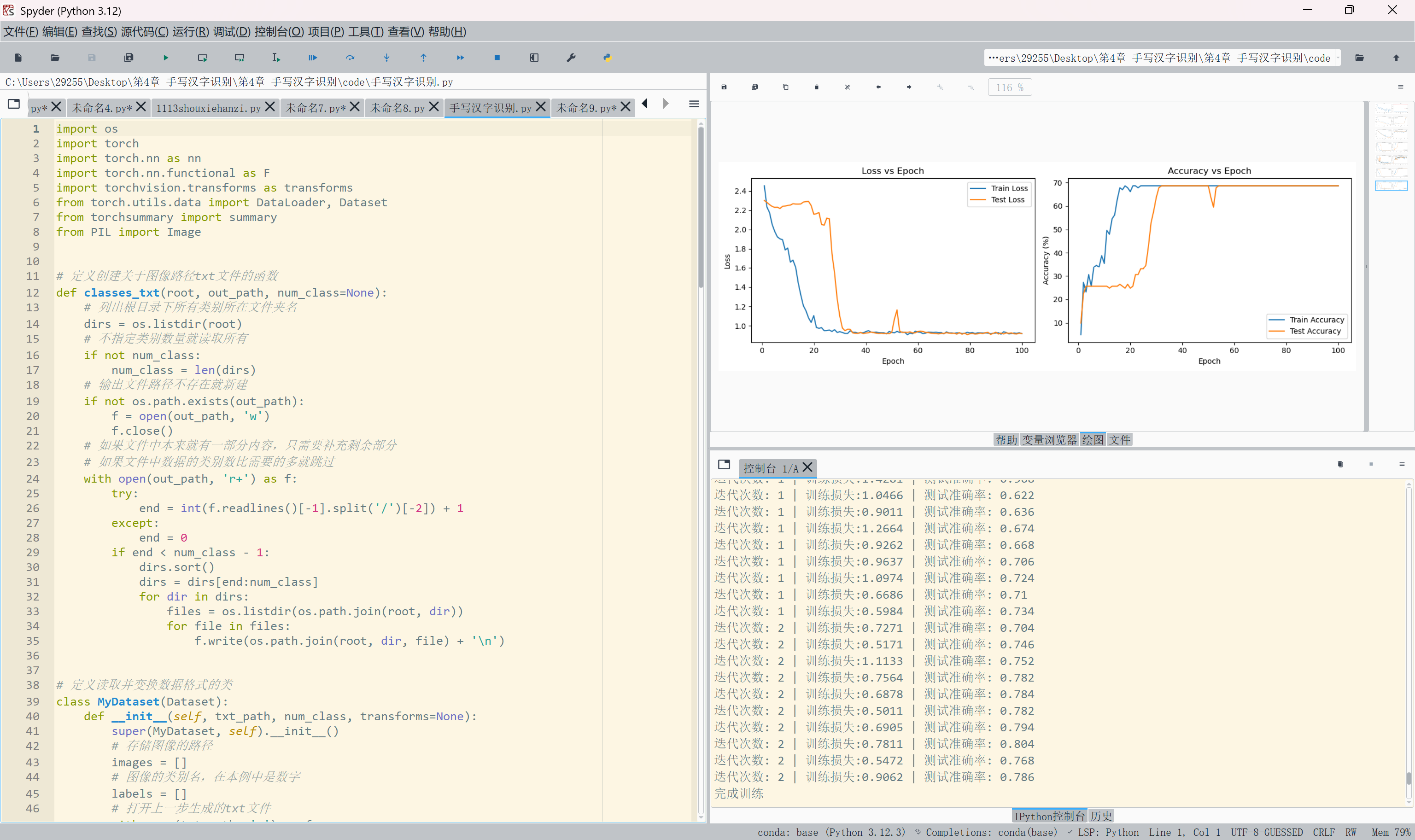Close the 未命名8.py editor tab

pos(434,106)
